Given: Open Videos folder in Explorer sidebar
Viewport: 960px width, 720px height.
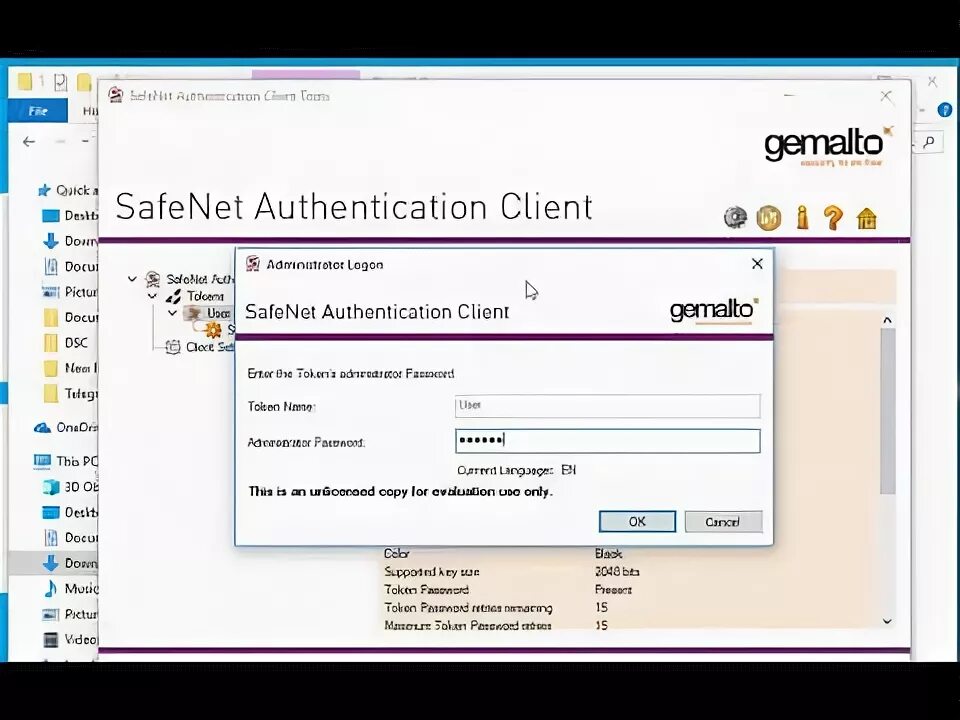Looking at the screenshot, I should (x=70, y=640).
